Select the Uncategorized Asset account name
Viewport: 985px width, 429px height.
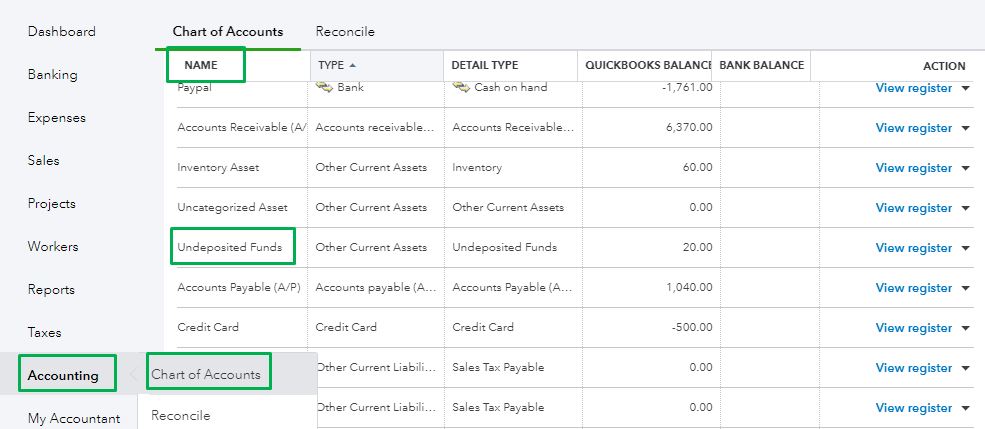click(232, 207)
